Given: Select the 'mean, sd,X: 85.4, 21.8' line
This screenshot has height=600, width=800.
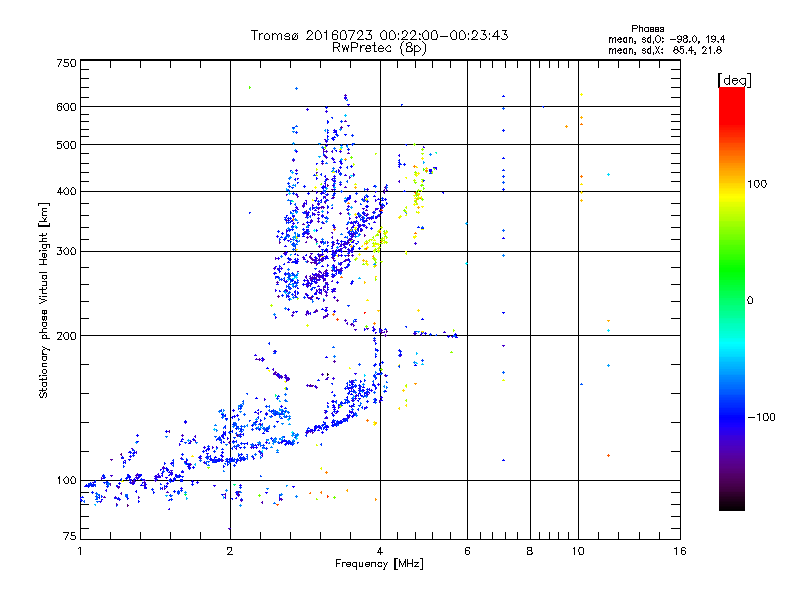Looking at the screenshot, I should pyautogui.click(x=665, y=50).
